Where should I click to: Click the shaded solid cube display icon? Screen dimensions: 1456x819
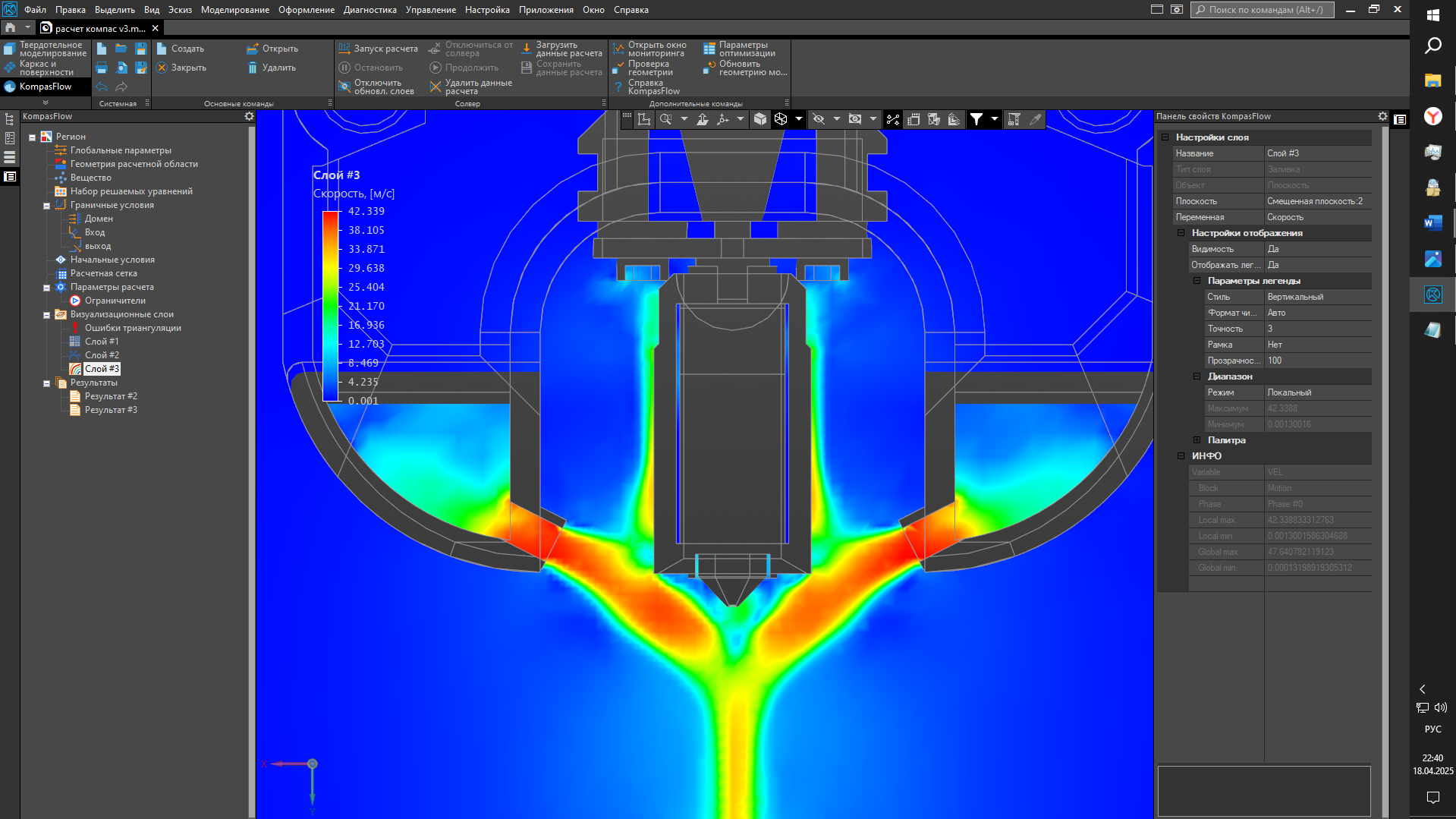coord(760,119)
